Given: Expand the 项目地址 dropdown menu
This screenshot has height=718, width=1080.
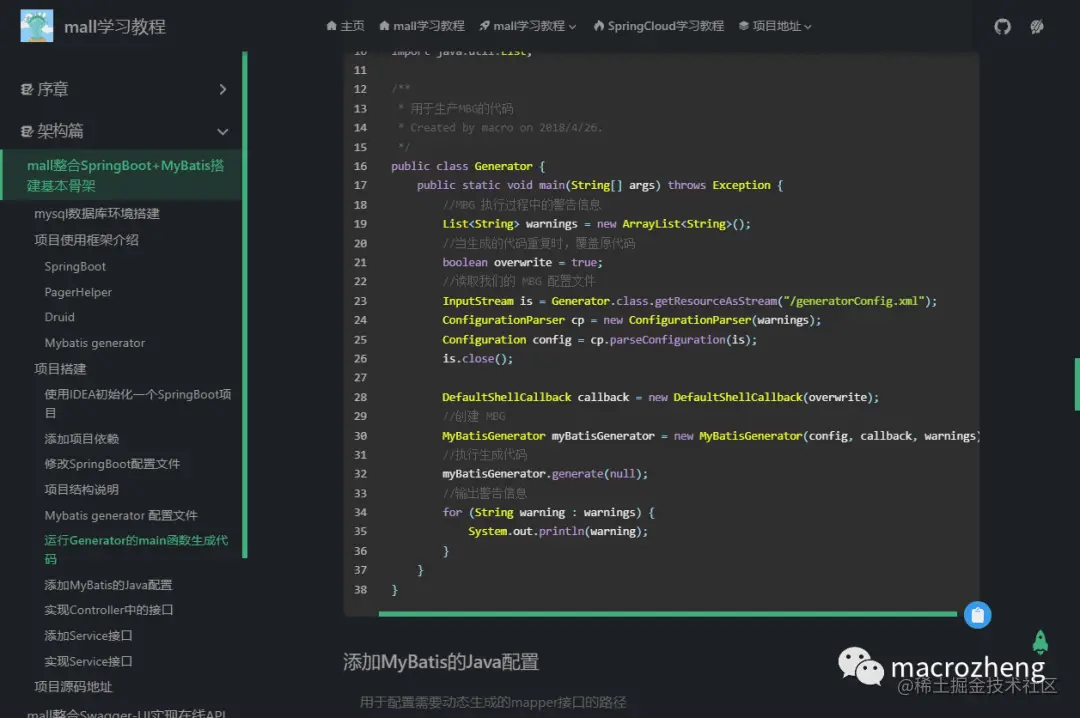Looking at the screenshot, I should pos(775,26).
